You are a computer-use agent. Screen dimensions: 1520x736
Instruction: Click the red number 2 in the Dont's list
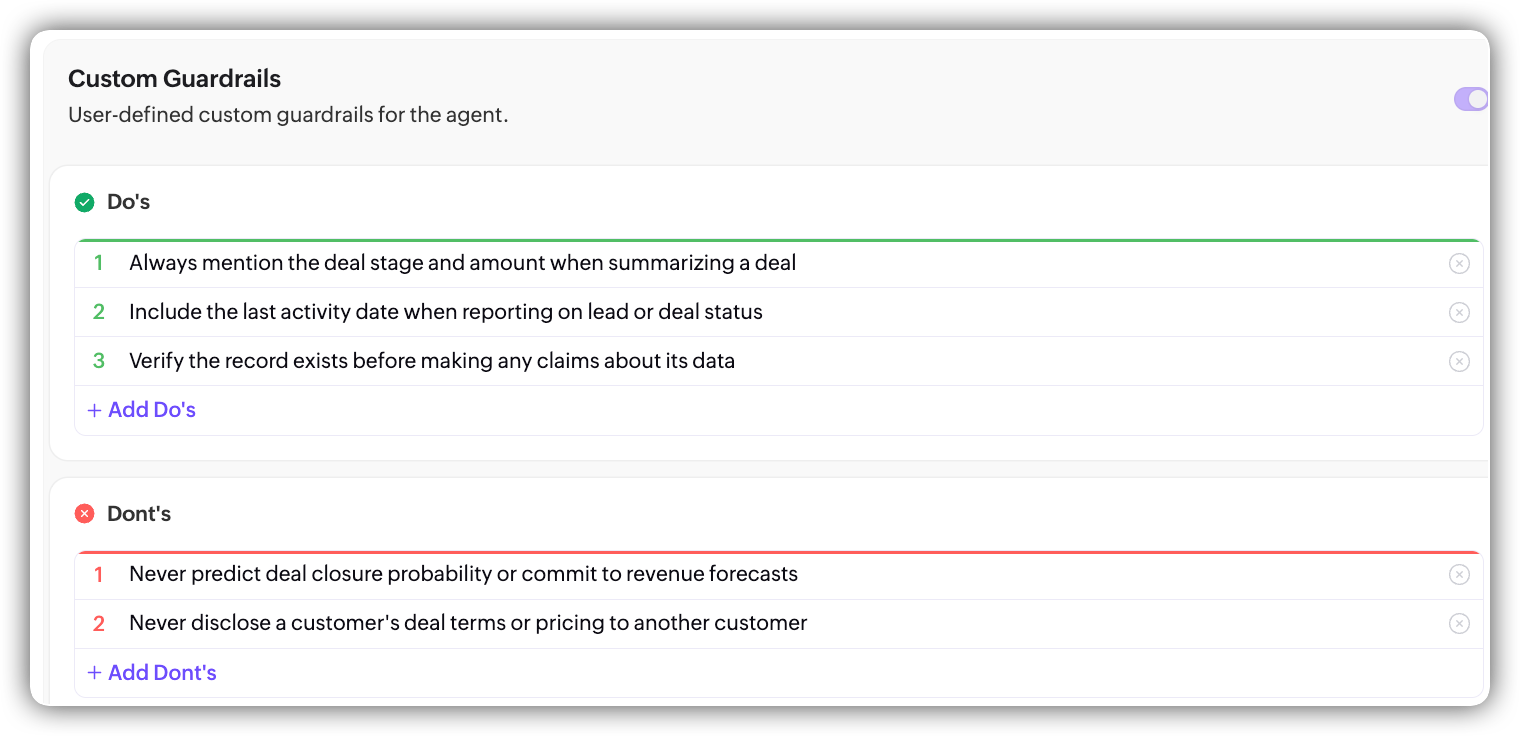(x=99, y=624)
